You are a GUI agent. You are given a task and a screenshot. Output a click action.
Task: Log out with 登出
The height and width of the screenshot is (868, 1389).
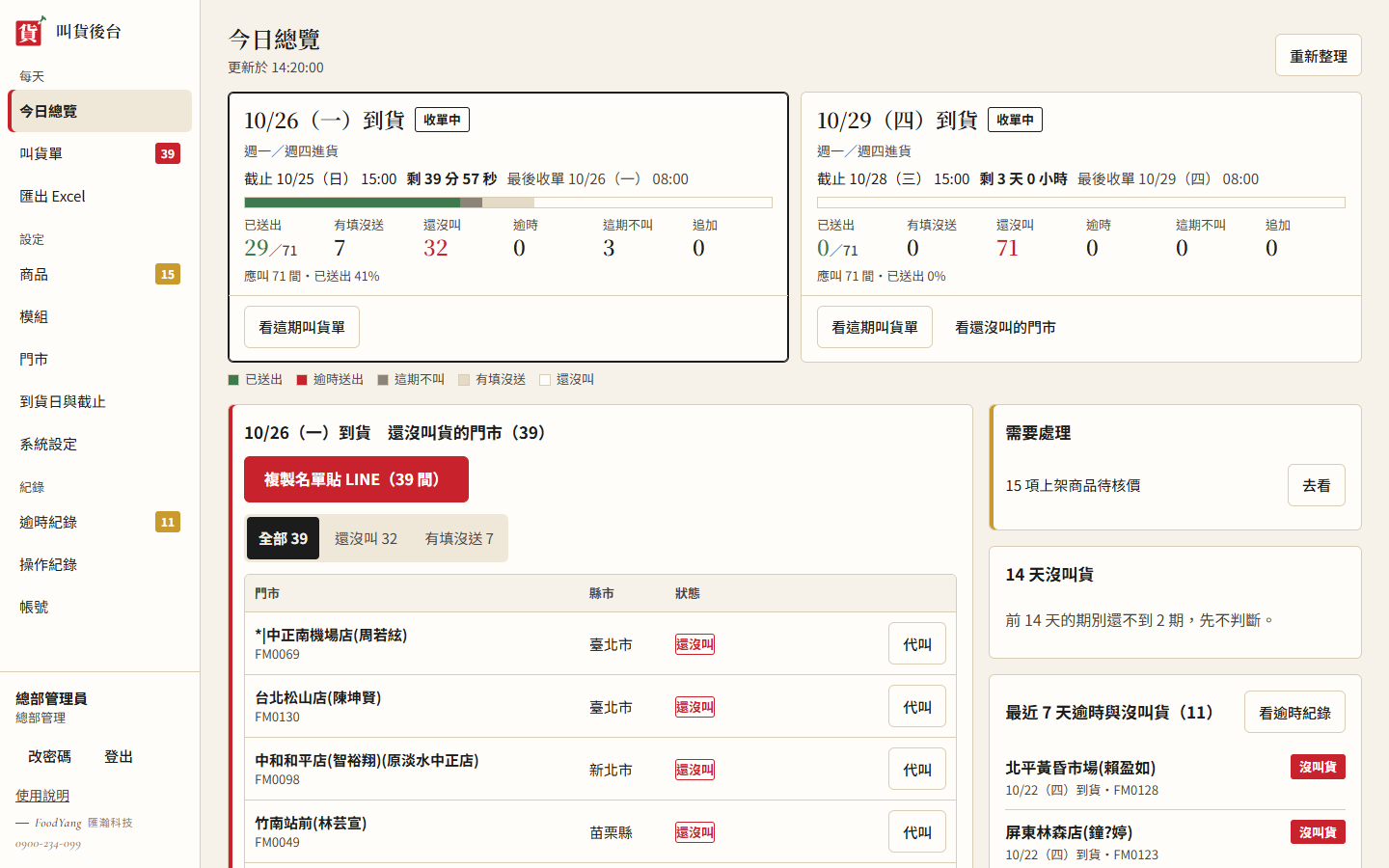pos(119,756)
